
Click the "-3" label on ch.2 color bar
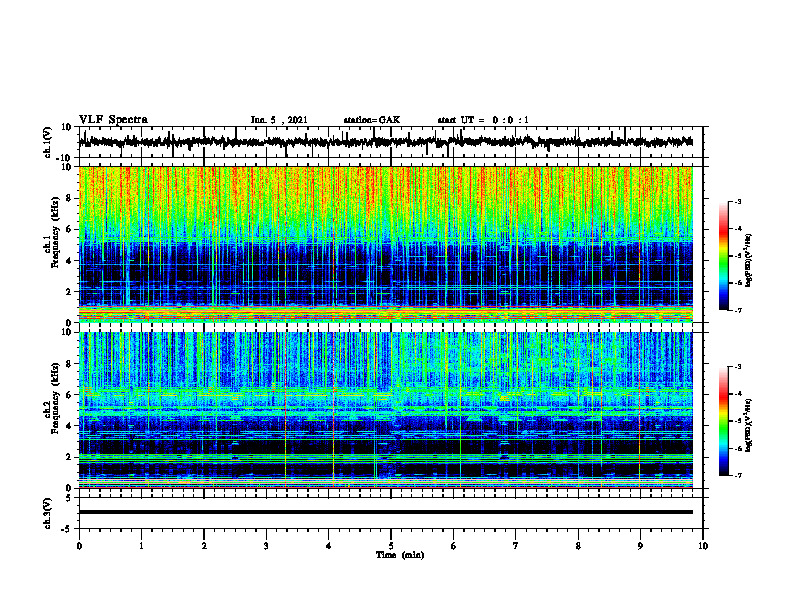point(737,367)
